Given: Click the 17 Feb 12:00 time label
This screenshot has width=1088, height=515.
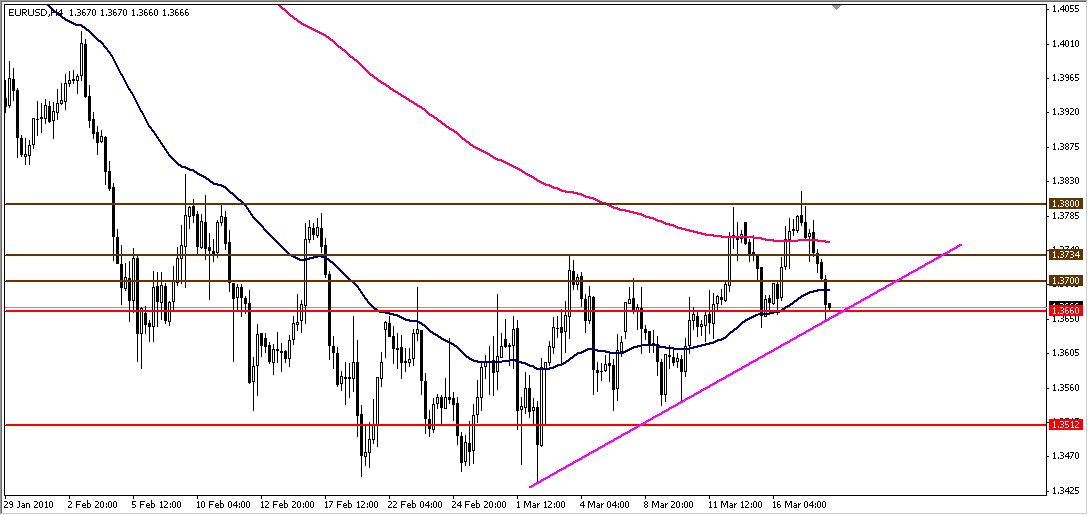Looking at the screenshot, I should click(x=352, y=505).
